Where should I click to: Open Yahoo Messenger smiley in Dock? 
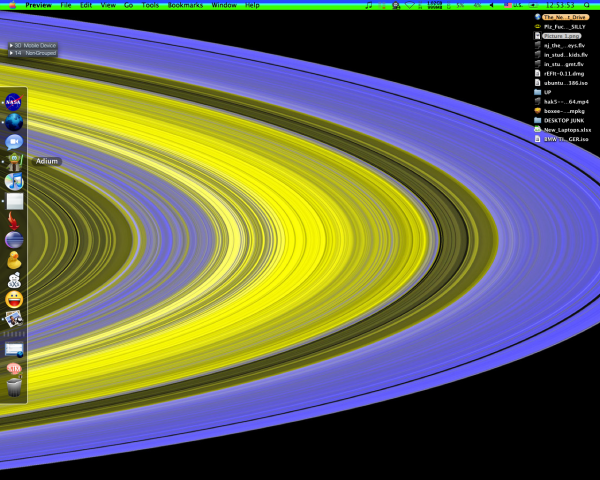(14, 300)
